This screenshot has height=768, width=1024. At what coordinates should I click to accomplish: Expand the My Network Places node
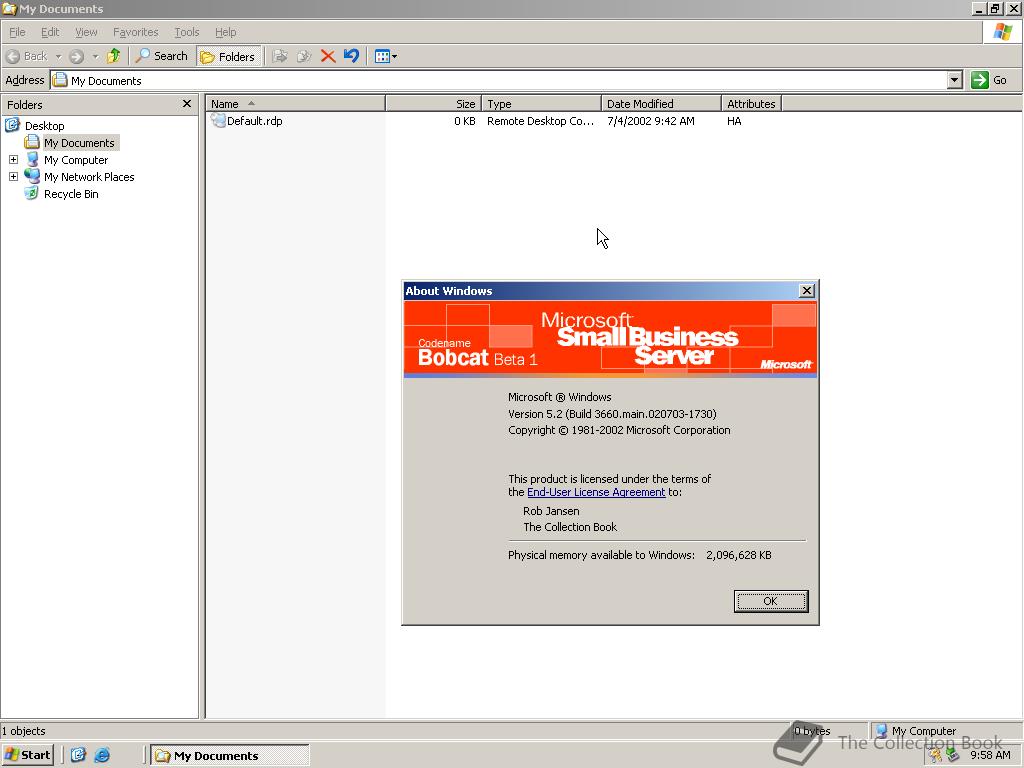click(x=13, y=176)
